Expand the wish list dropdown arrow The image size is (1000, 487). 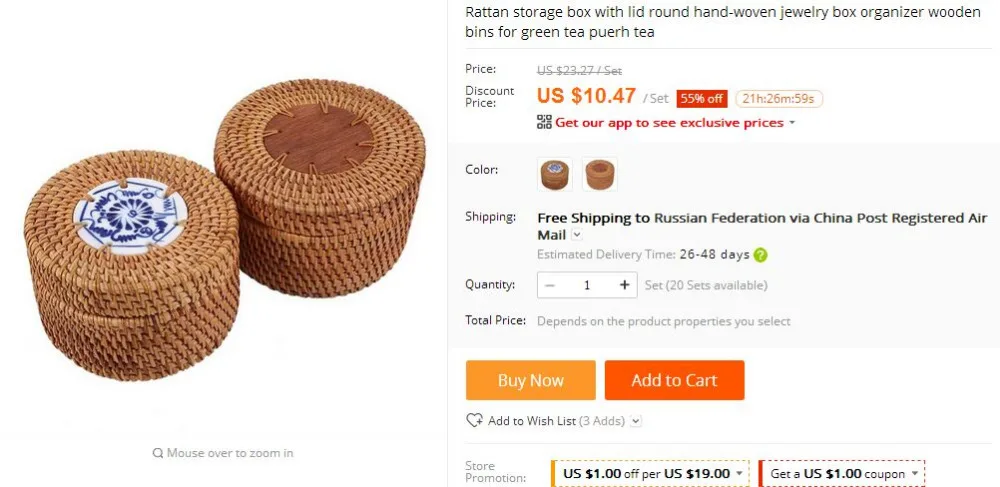pyautogui.click(x=636, y=421)
